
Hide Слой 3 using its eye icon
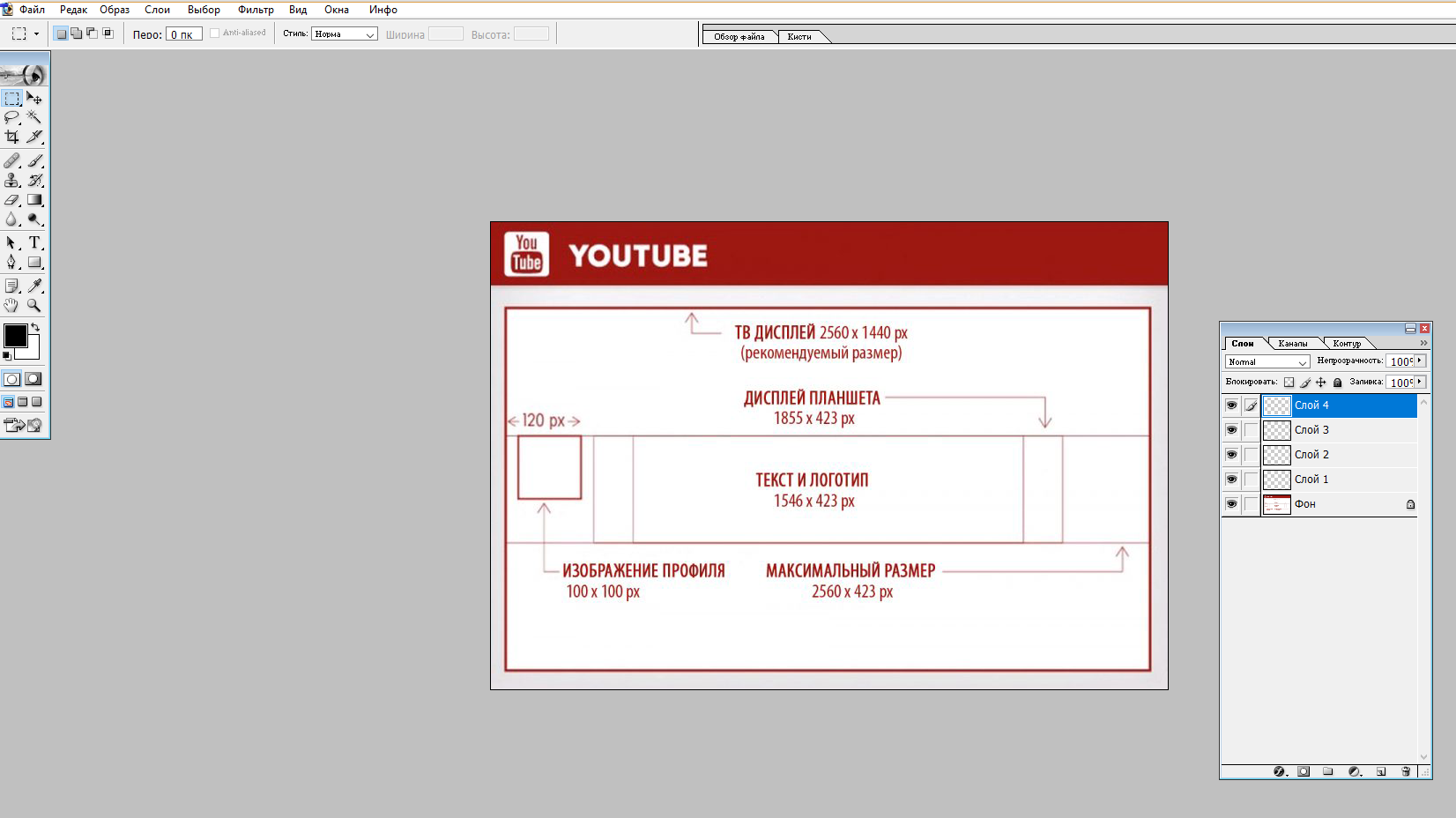click(1231, 430)
